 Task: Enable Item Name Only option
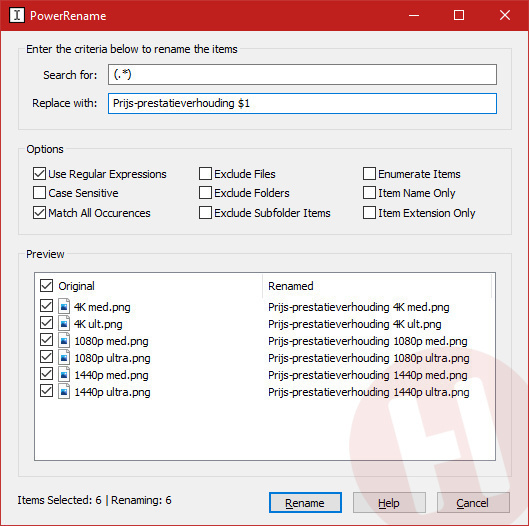[x=369, y=193]
